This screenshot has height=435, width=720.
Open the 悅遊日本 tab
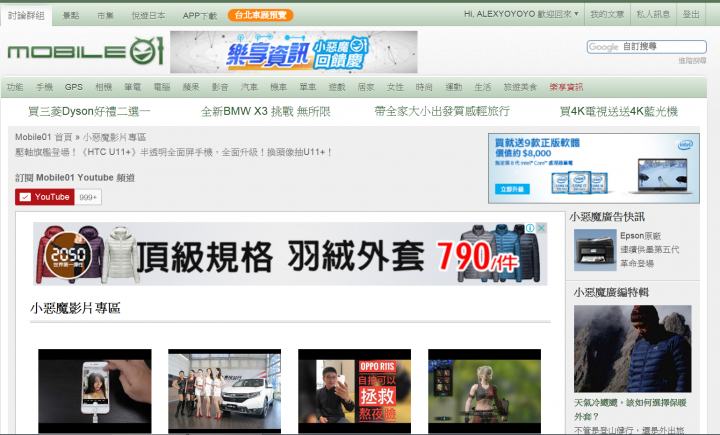pyautogui.click(x=148, y=15)
